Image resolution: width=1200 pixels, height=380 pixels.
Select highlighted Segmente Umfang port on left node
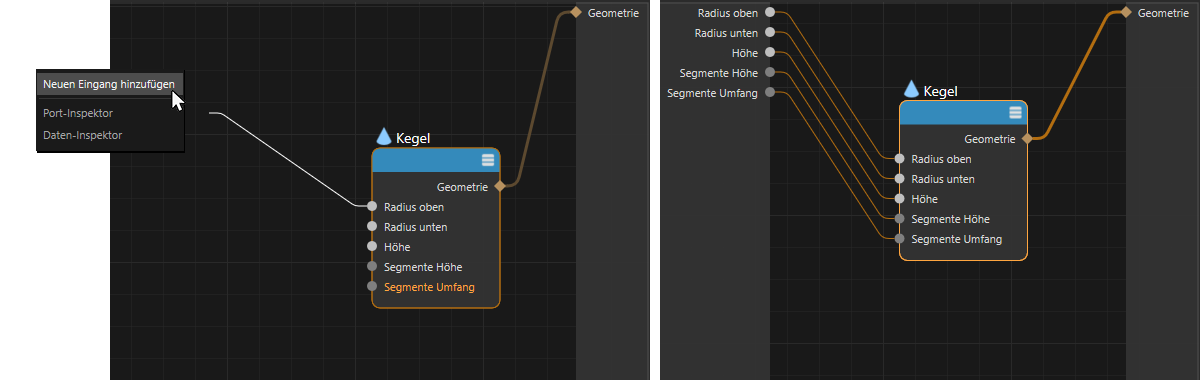372,287
